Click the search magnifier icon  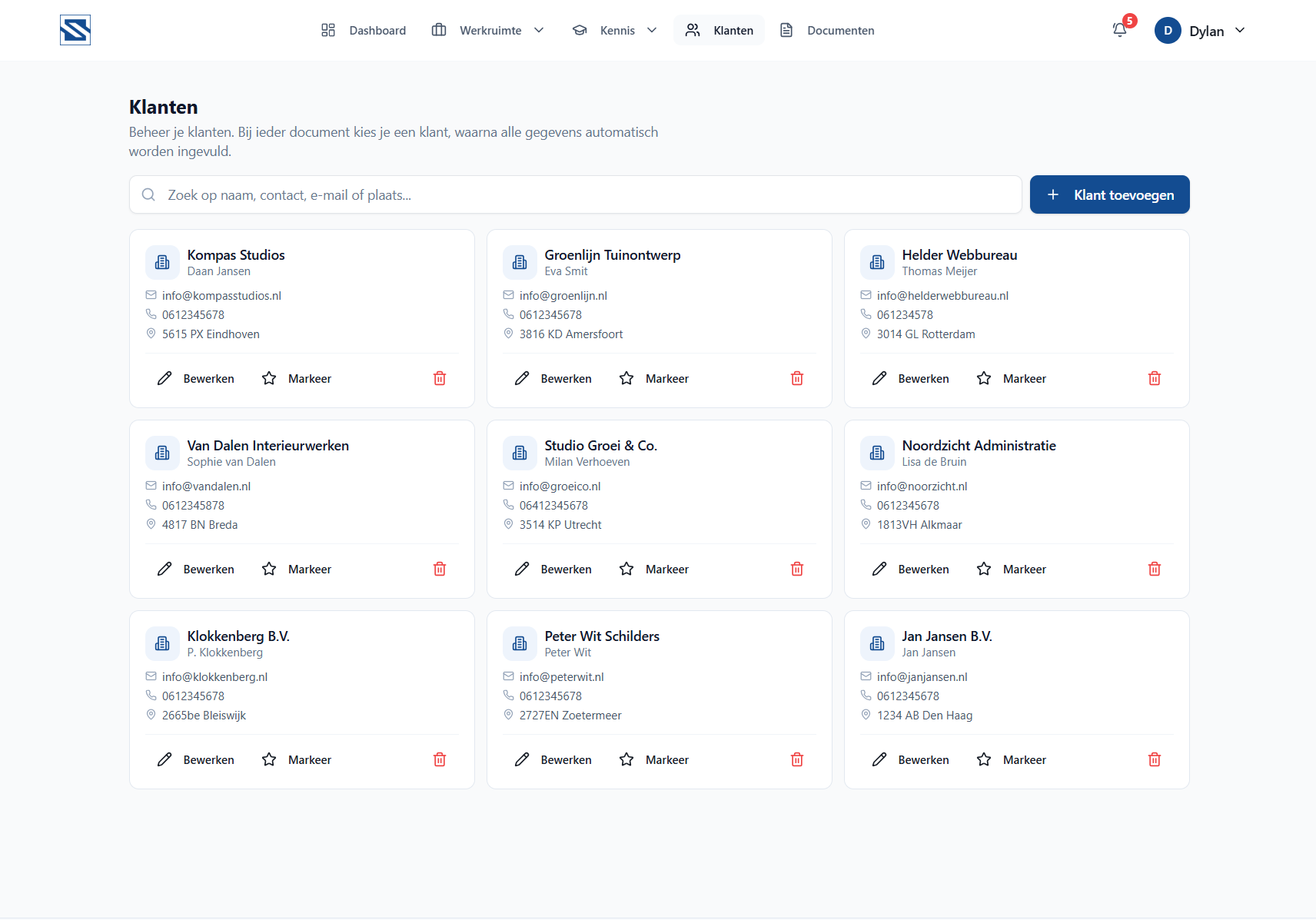click(x=148, y=194)
